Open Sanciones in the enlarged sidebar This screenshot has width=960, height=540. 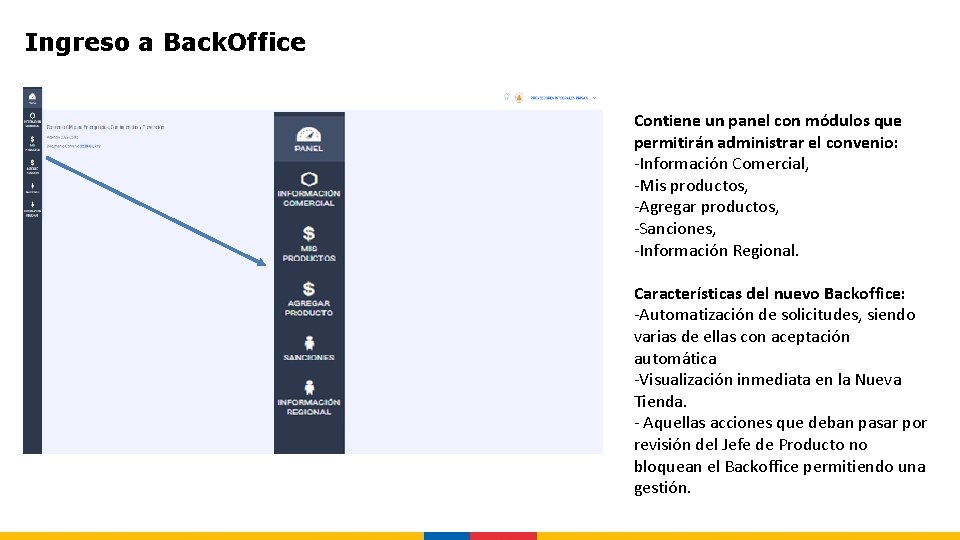309,348
